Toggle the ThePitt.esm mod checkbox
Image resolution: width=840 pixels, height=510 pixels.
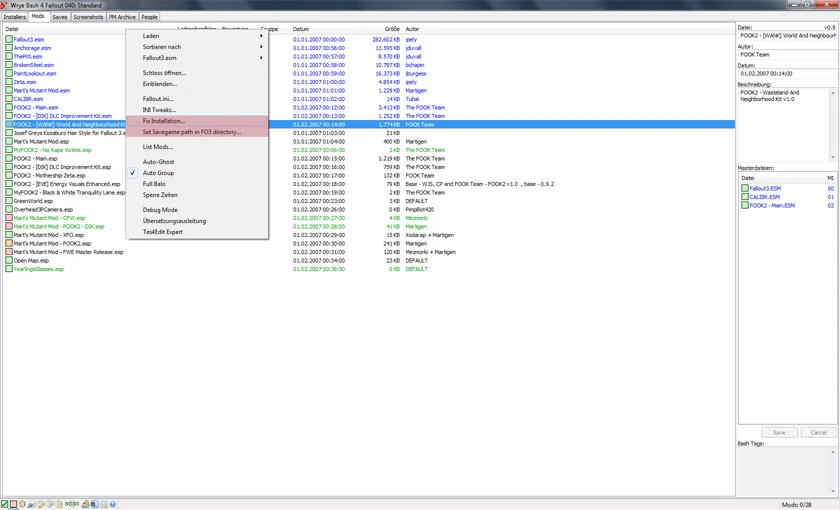click(x=9, y=56)
